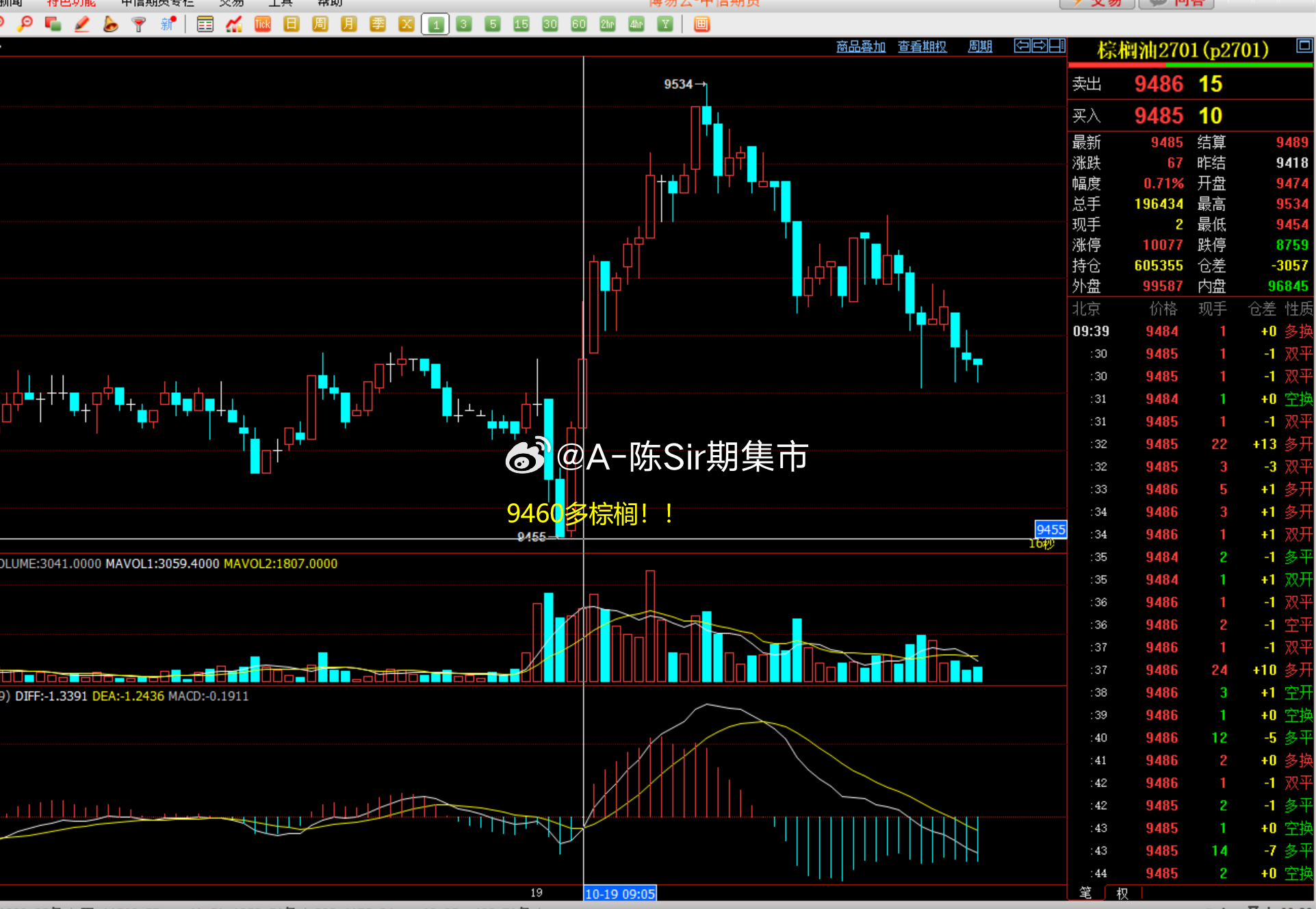Select the green Y yearly period
Screen dimensions: 1316x909
665,25
